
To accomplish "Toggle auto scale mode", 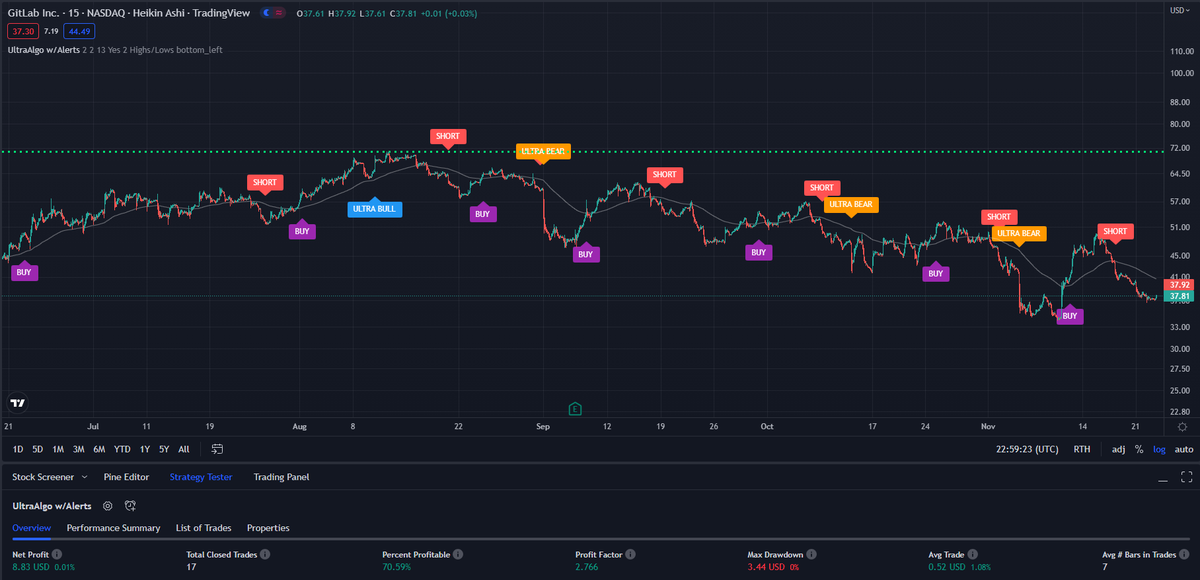I will click(1184, 449).
